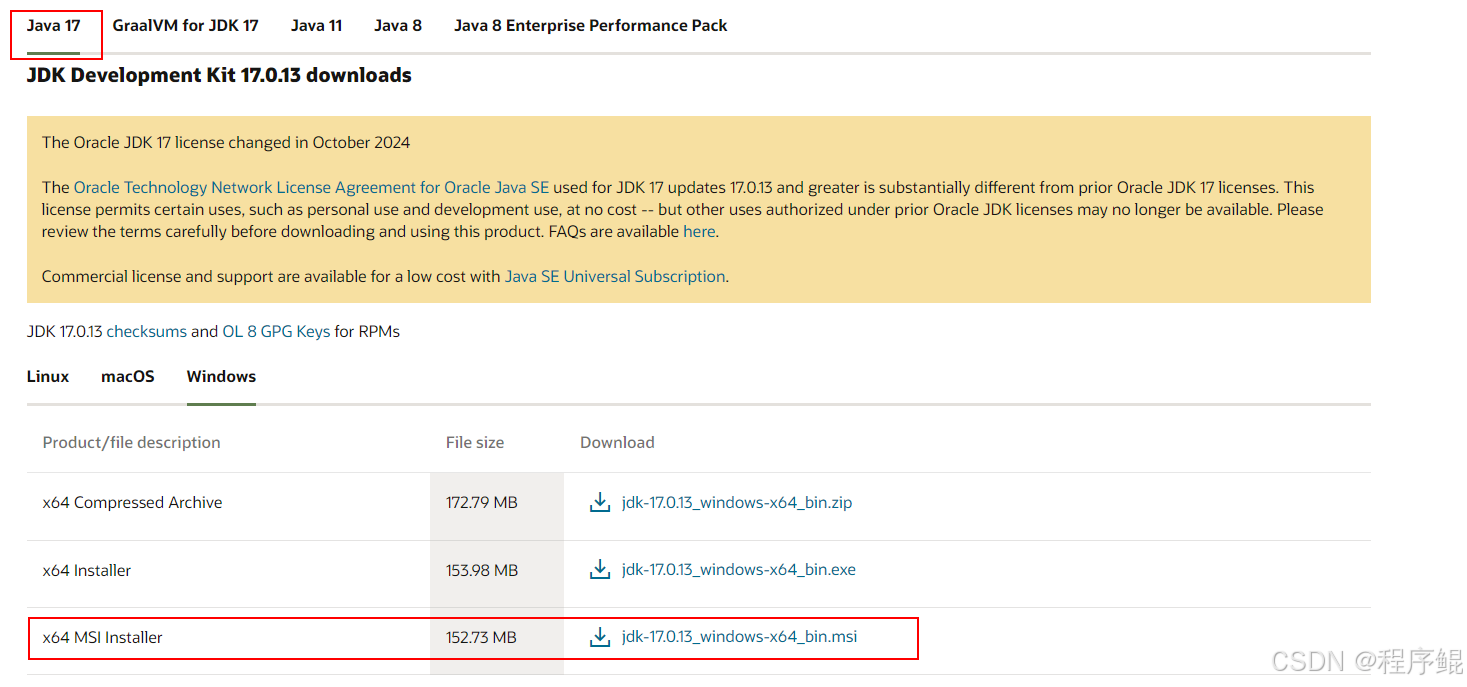Open the Java 8 Enterprise Performance Pack tab
The height and width of the screenshot is (687, 1467).
590,25
